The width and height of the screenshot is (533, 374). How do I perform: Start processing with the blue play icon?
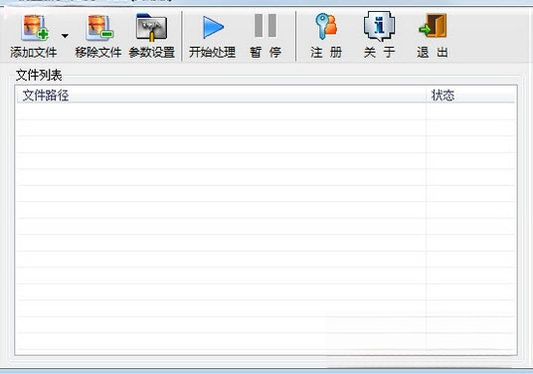pyautogui.click(x=213, y=27)
